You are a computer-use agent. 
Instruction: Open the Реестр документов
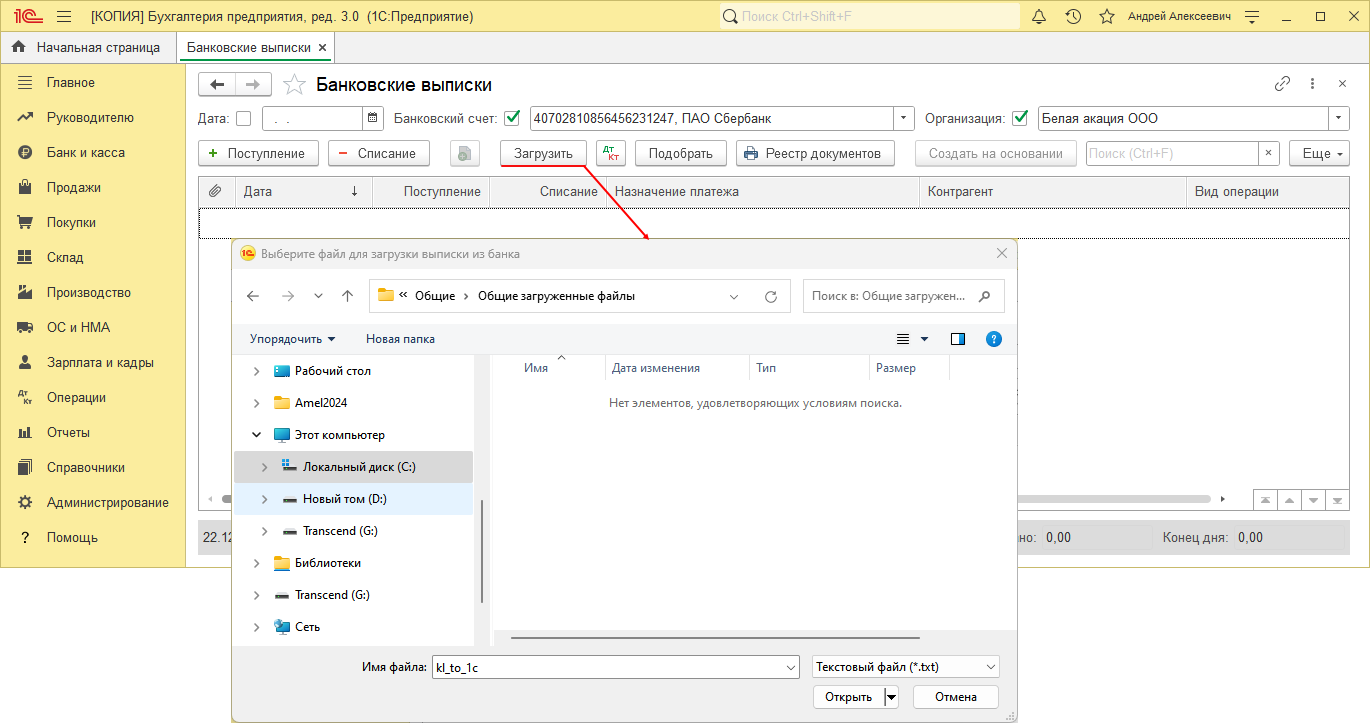click(x=815, y=153)
